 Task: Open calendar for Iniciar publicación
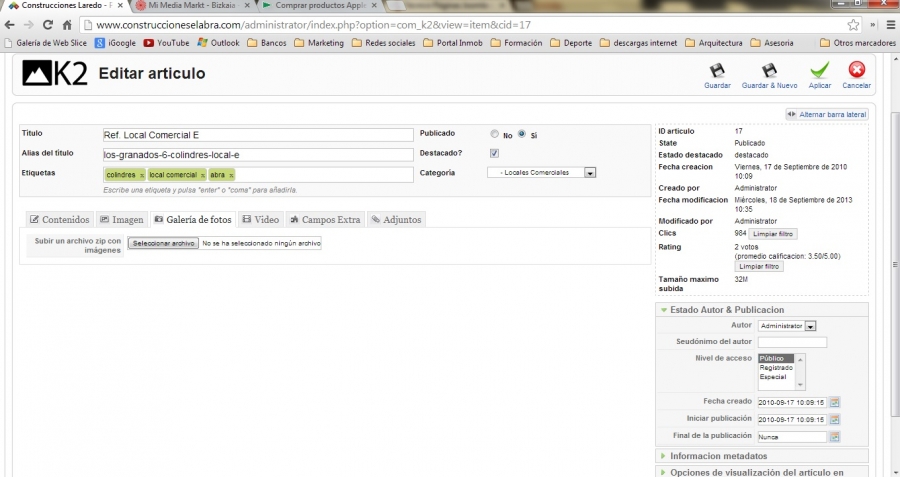[x=835, y=420]
